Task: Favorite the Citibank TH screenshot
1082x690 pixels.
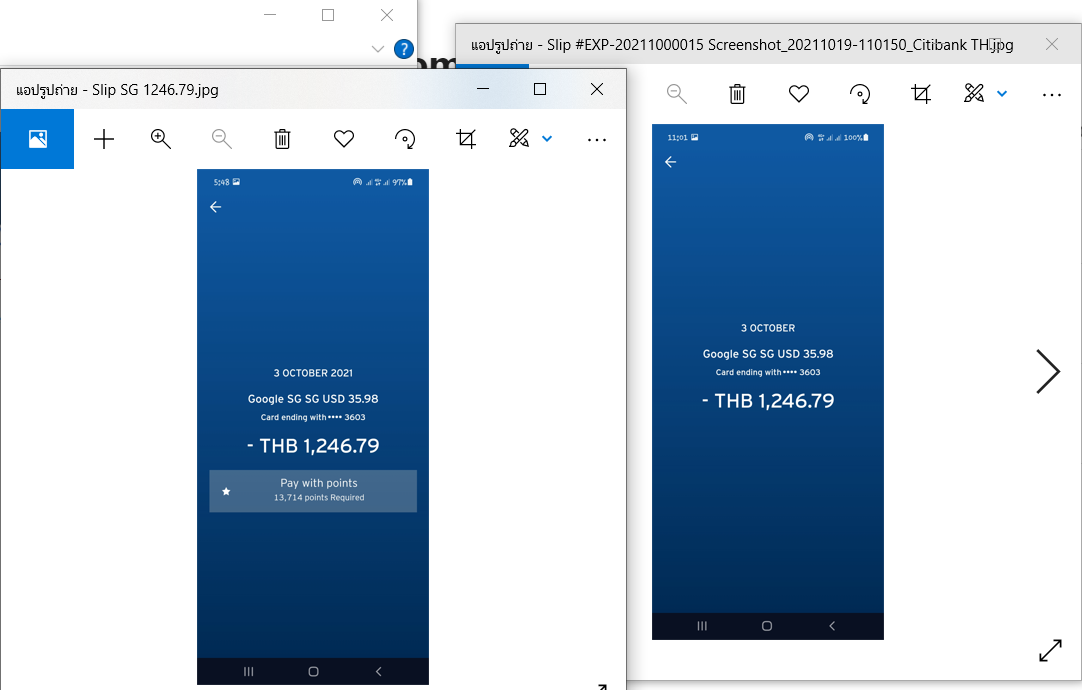Action: pos(799,94)
